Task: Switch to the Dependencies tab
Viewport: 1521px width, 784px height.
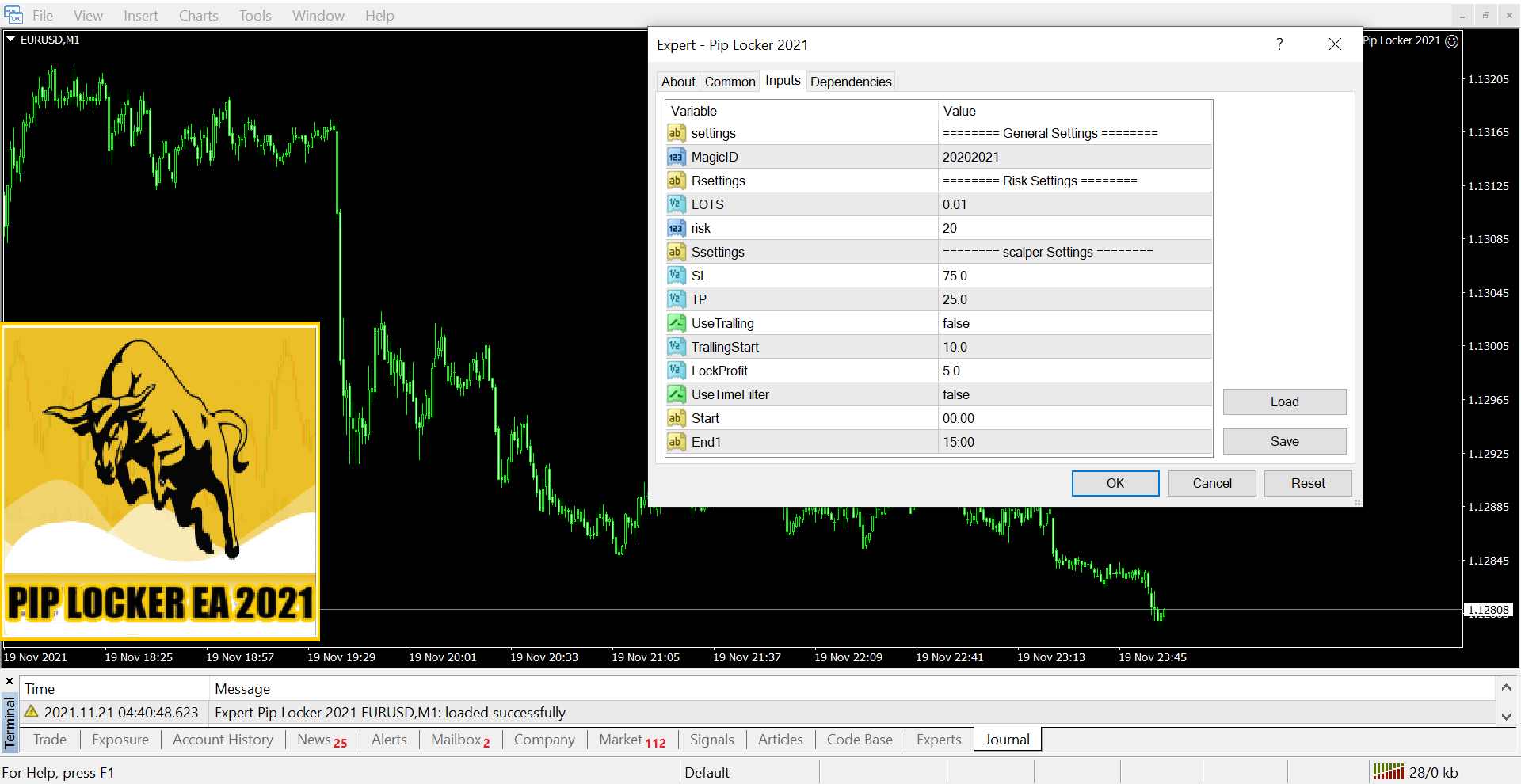Action: pyautogui.click(x=851, y=82)
